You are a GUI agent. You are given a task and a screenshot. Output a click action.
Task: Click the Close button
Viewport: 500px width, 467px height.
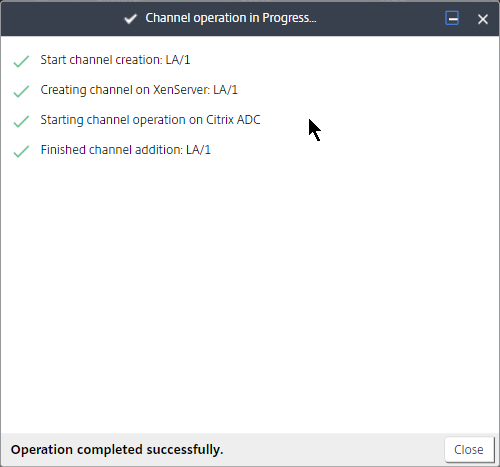pyautogui.click(x=469, y=449)
